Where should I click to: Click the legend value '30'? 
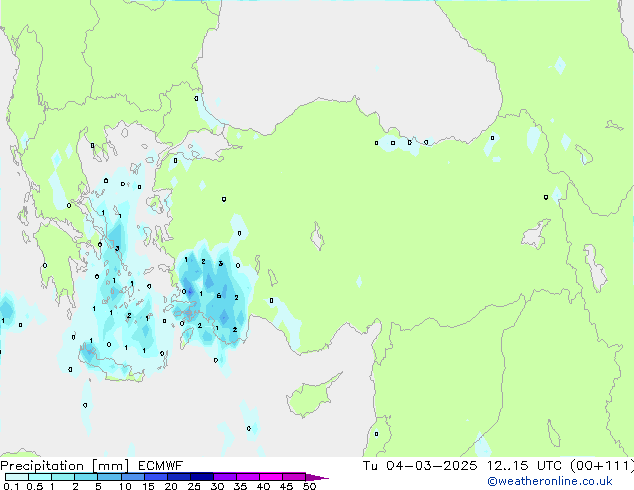(217, 486)
